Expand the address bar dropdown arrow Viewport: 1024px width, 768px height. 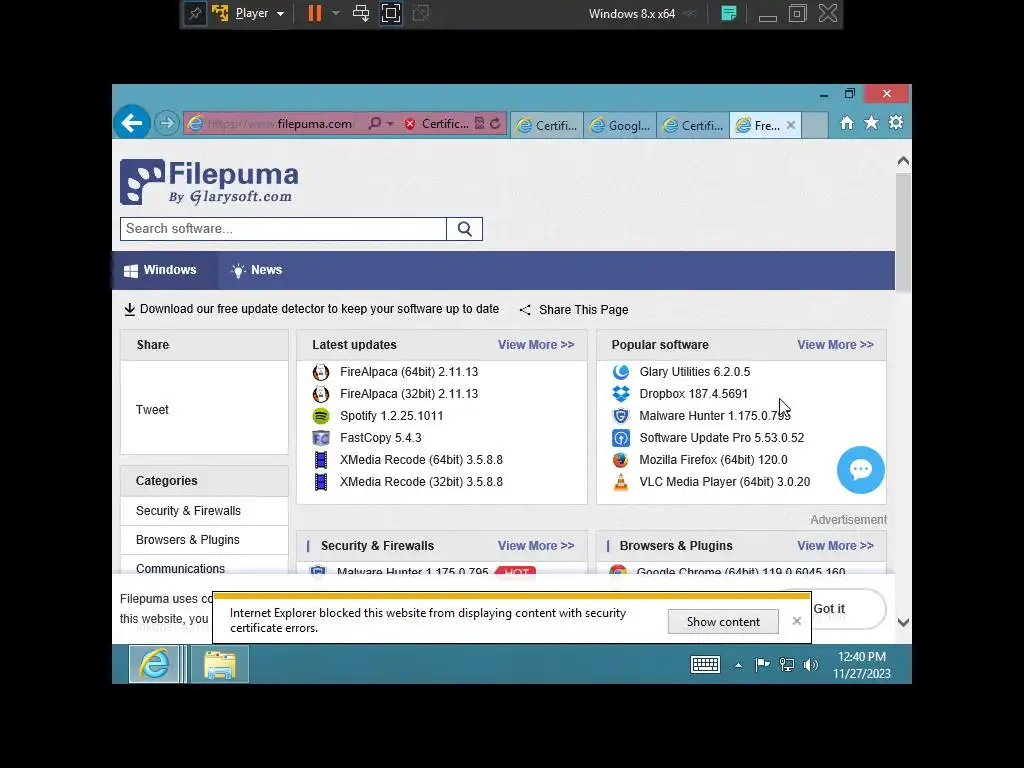391,123
